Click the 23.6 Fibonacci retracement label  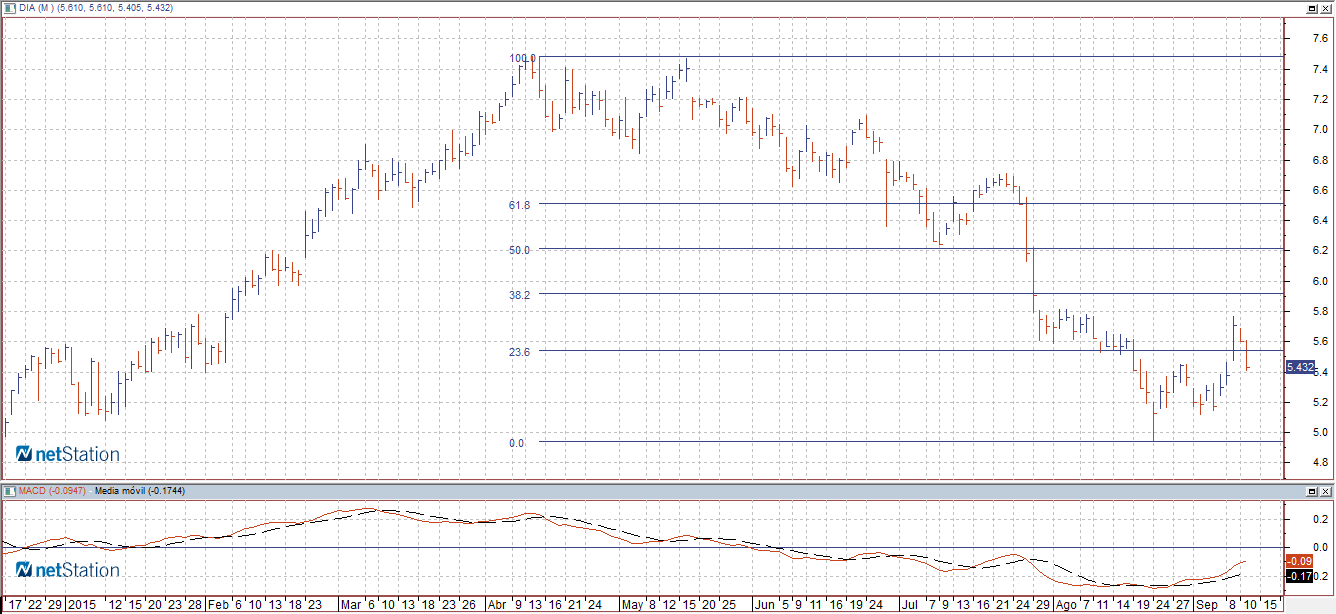tap(519, 352)
